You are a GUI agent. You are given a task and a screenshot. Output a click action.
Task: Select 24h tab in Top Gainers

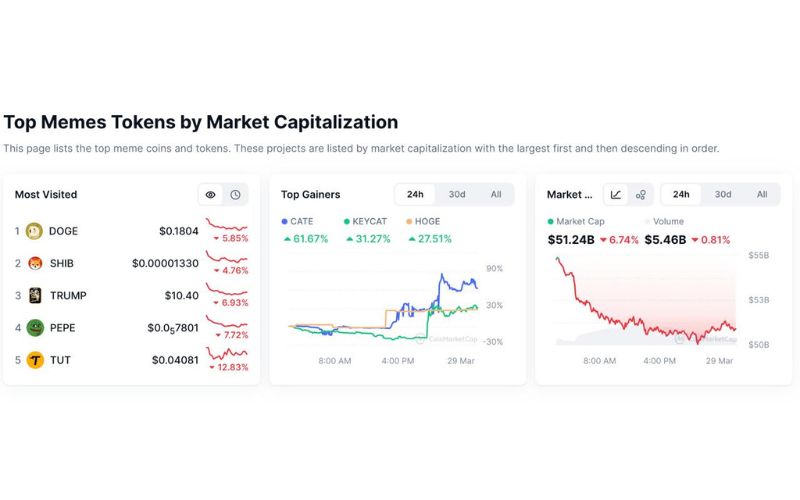pyautogui.click(x=415, y=194)
